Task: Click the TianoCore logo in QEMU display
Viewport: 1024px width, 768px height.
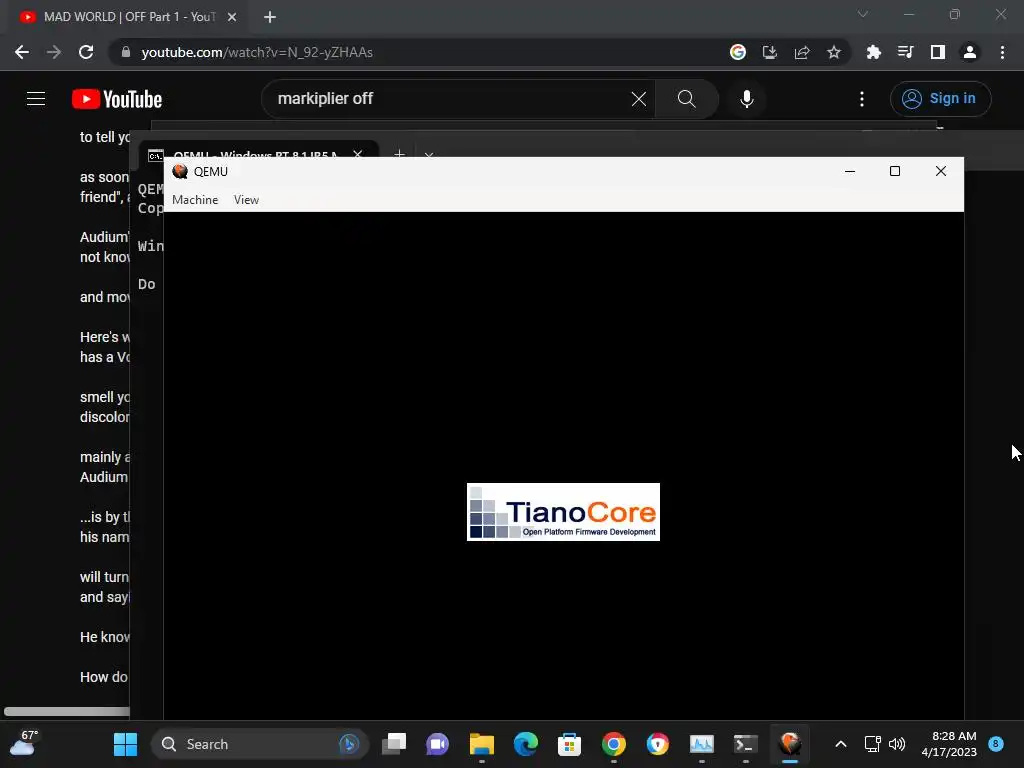Action: click(x=564, y=512)
